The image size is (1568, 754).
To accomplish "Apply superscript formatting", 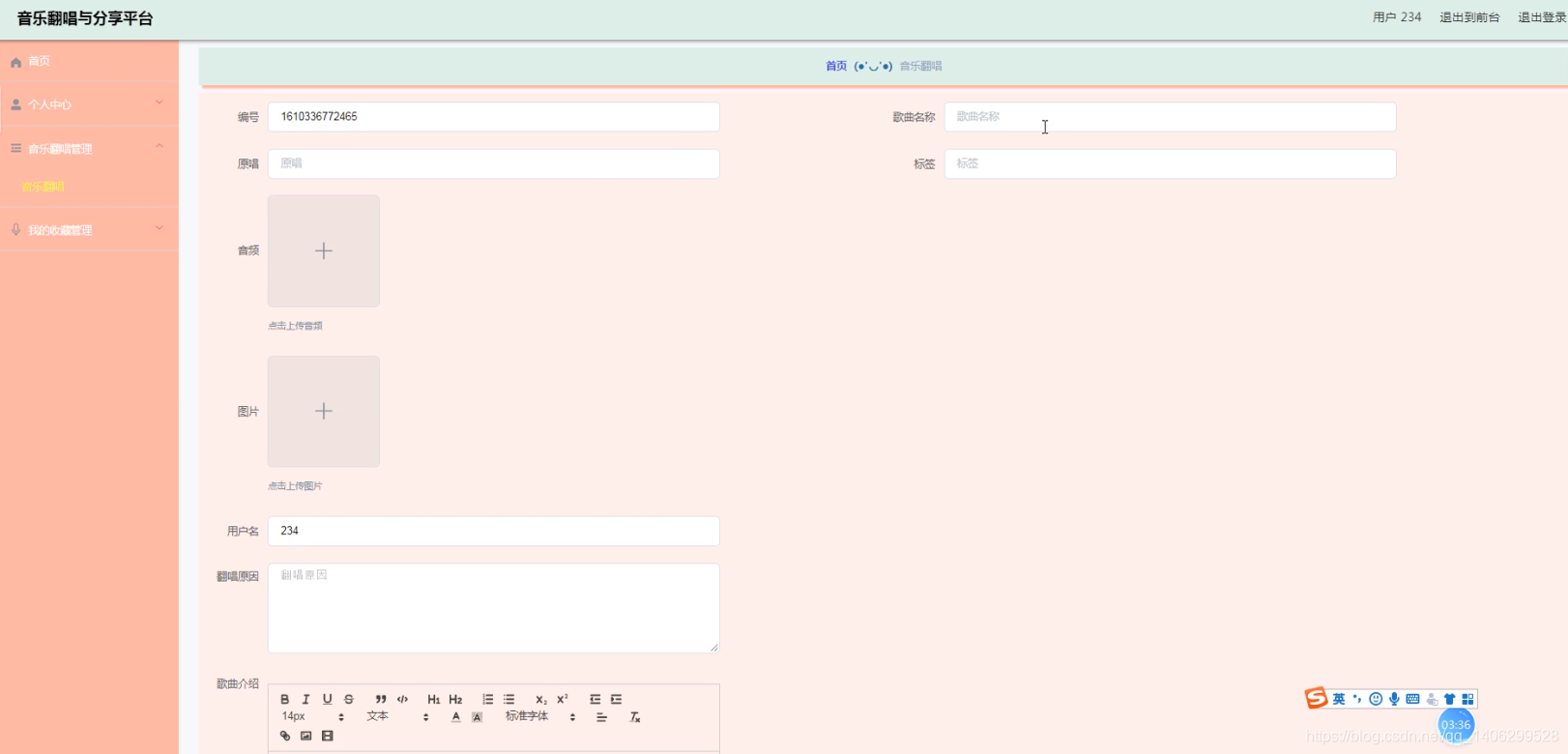I will [563, 699].
